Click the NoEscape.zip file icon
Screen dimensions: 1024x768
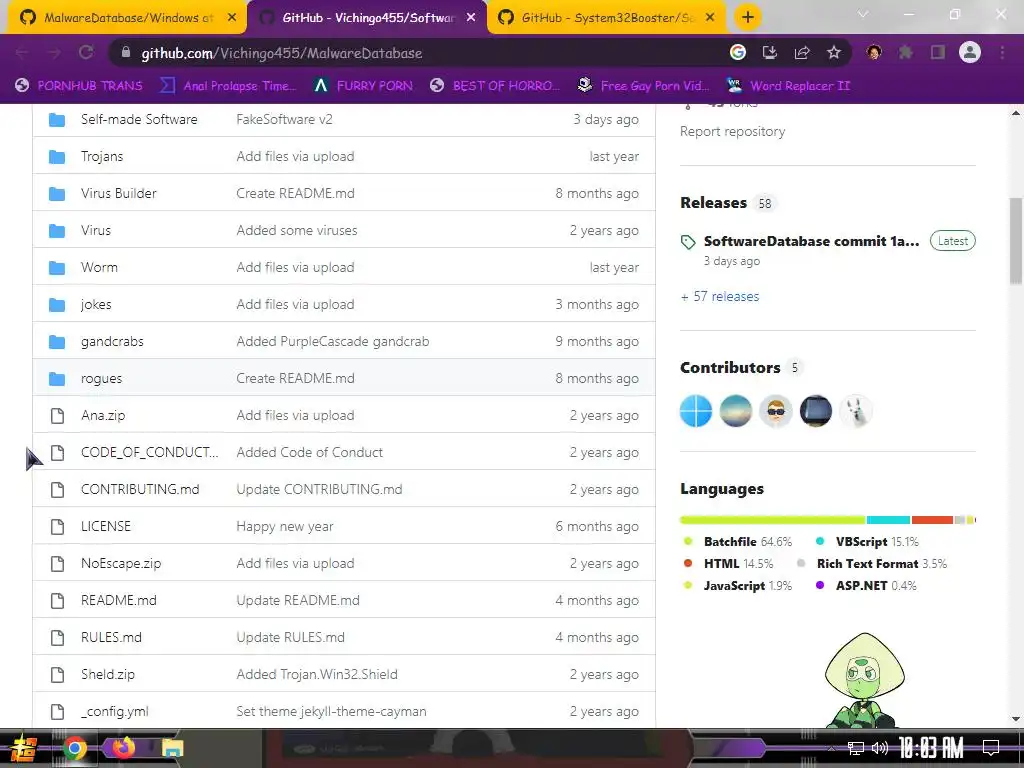57,564
